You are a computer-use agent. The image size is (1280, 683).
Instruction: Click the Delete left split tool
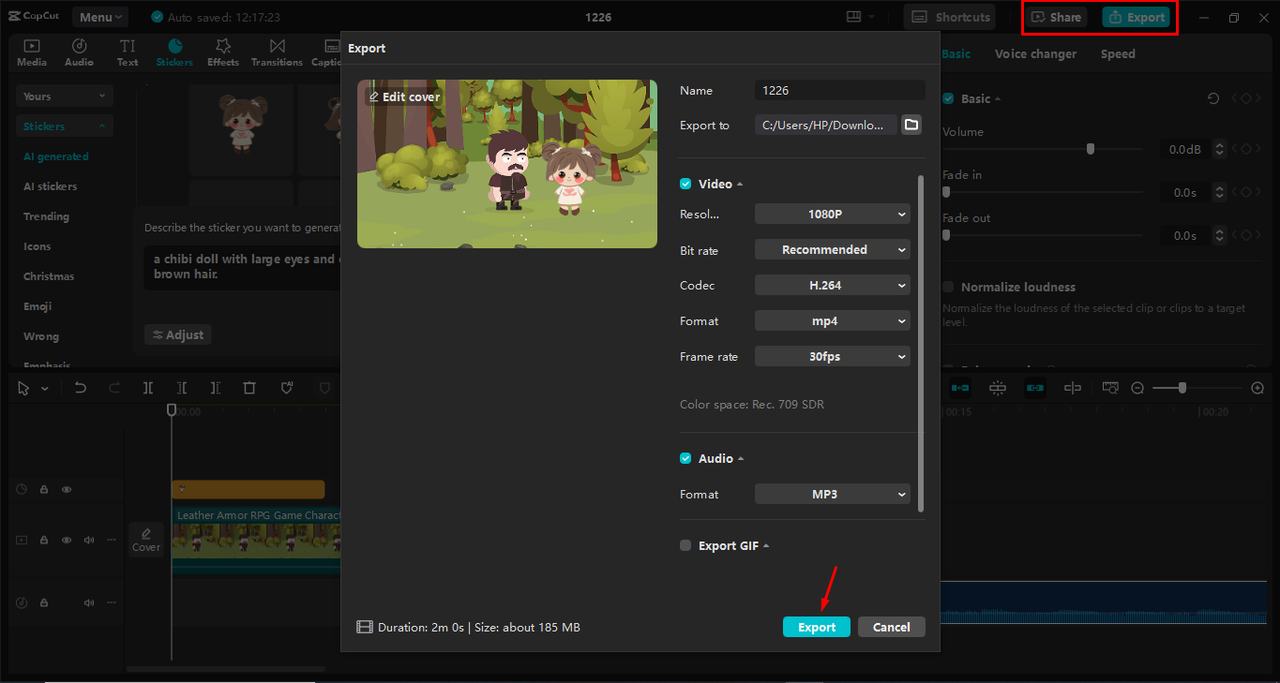tap(182, 388)
